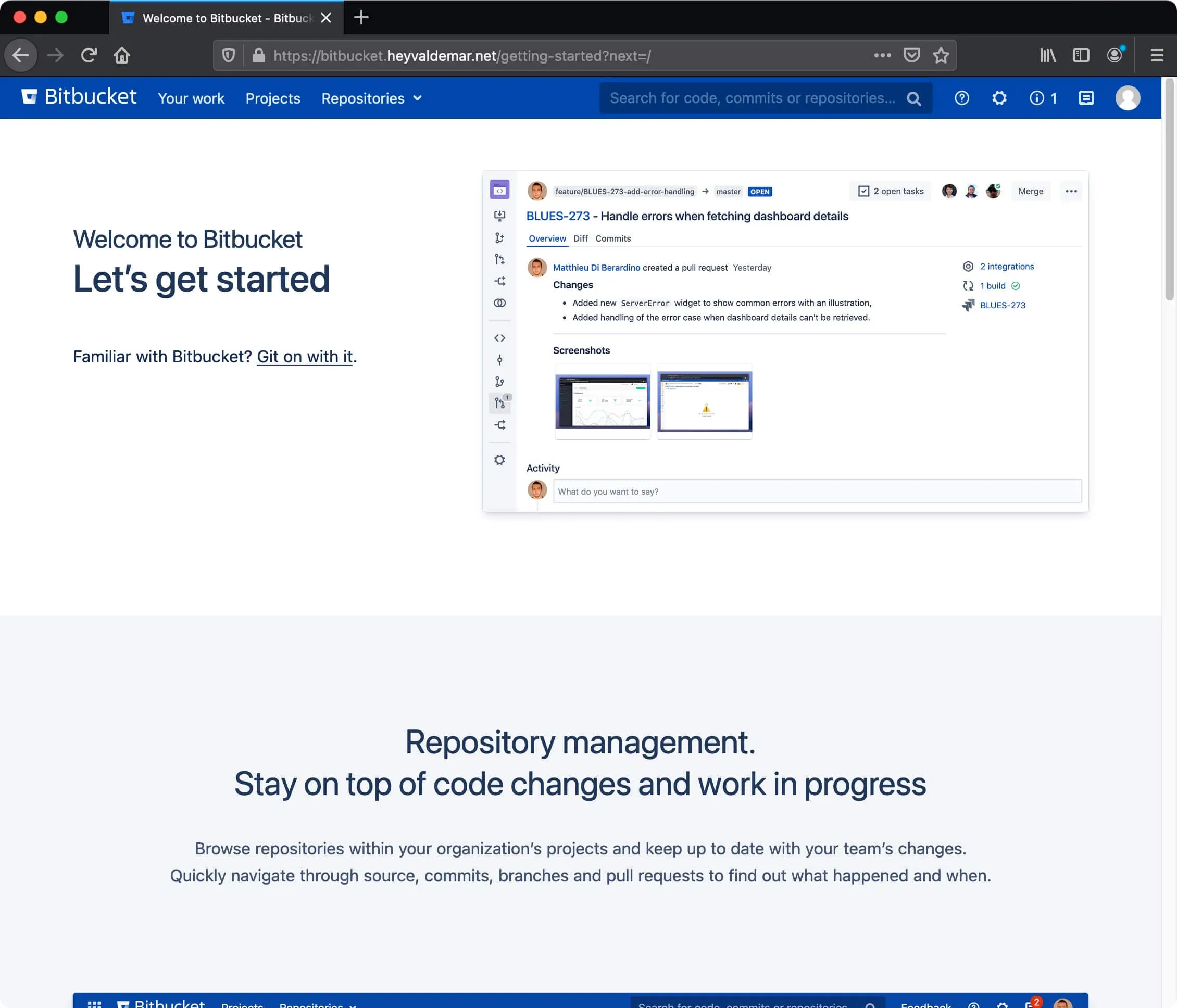The image size is (1177, 1008).
Task: Click the Bitbucket logo in header
Action: coord(79,97)
